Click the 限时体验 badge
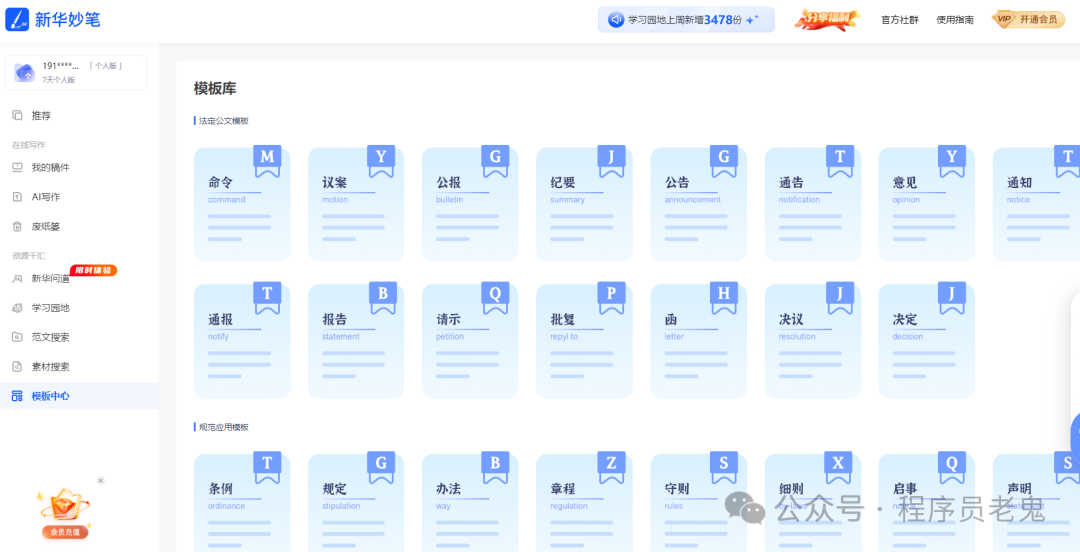The height and width of the screenshot is (552, 1080). click(x=94, y=270)
